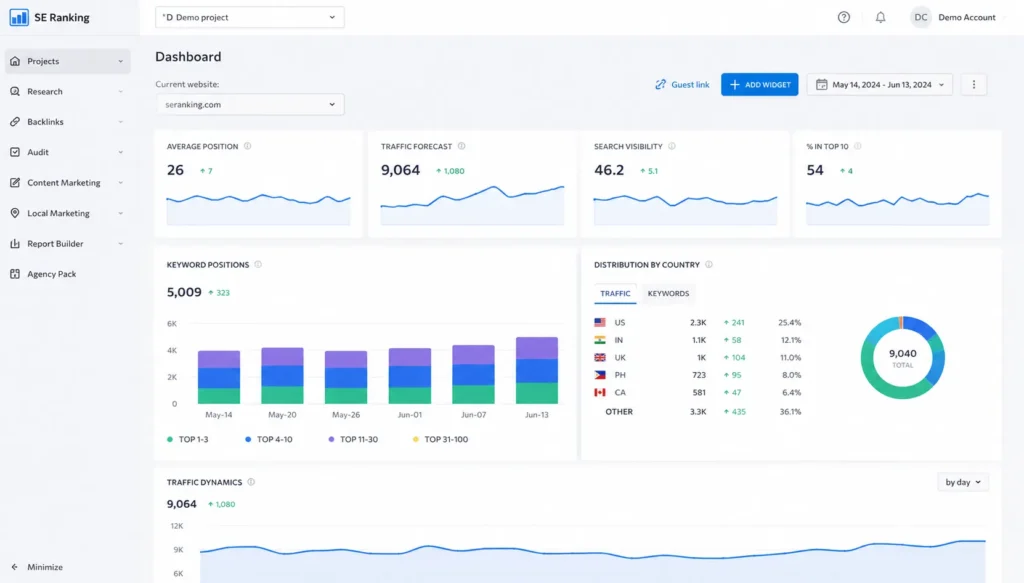Expand the Local Marketing sidebar chevron
The width and height of the screenshot is (1024, 583).
point(121,213)
